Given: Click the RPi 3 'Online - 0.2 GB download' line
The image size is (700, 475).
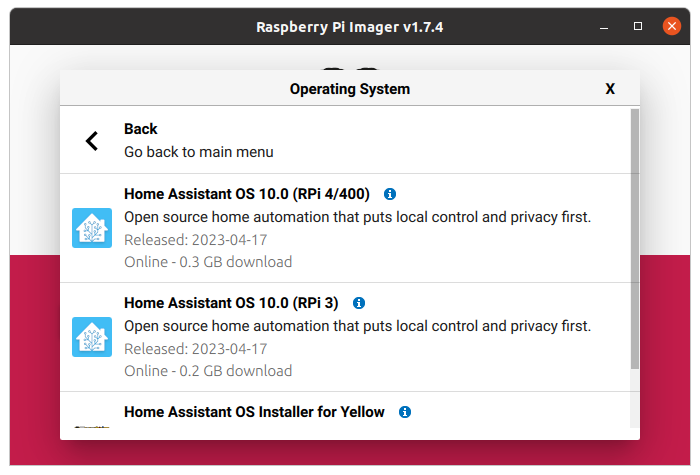Looking at the screenshot, I should tap(208, 371).
